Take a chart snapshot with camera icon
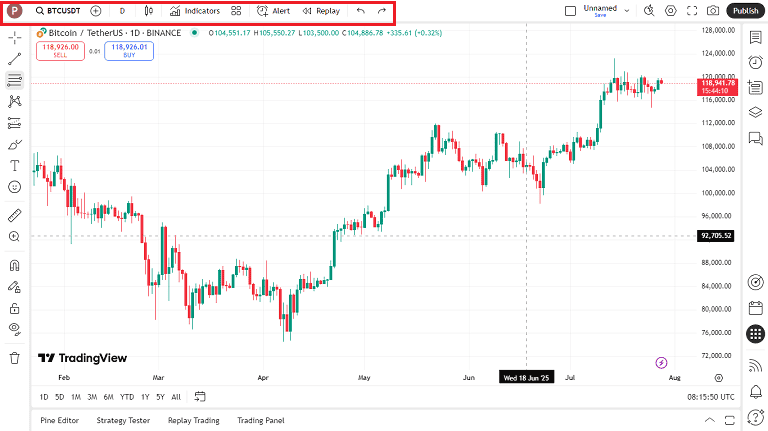The image size is (768, 431). [x=713, y=11]
